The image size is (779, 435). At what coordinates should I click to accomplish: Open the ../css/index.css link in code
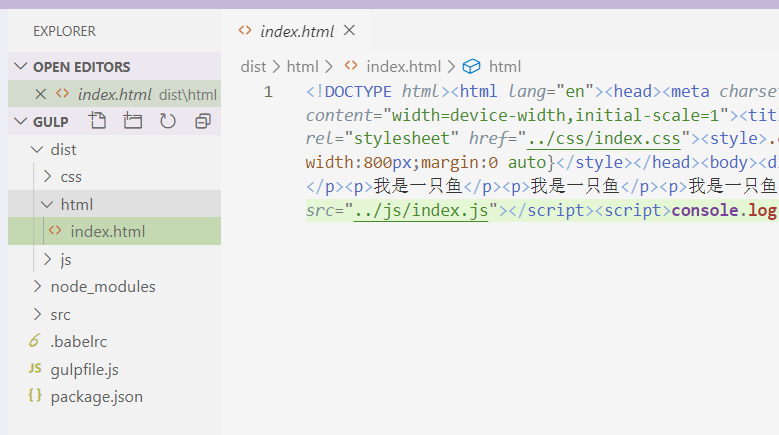(604, 138)
